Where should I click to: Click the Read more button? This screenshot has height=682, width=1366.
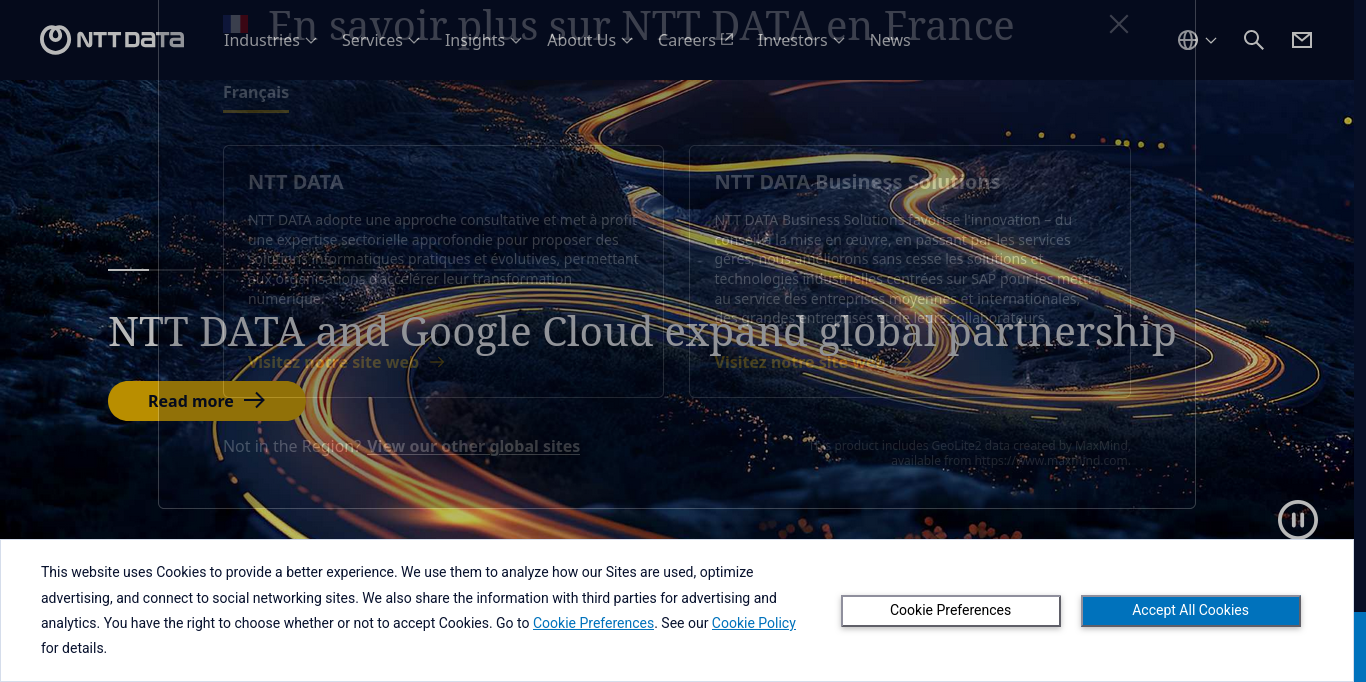[206, 401]
